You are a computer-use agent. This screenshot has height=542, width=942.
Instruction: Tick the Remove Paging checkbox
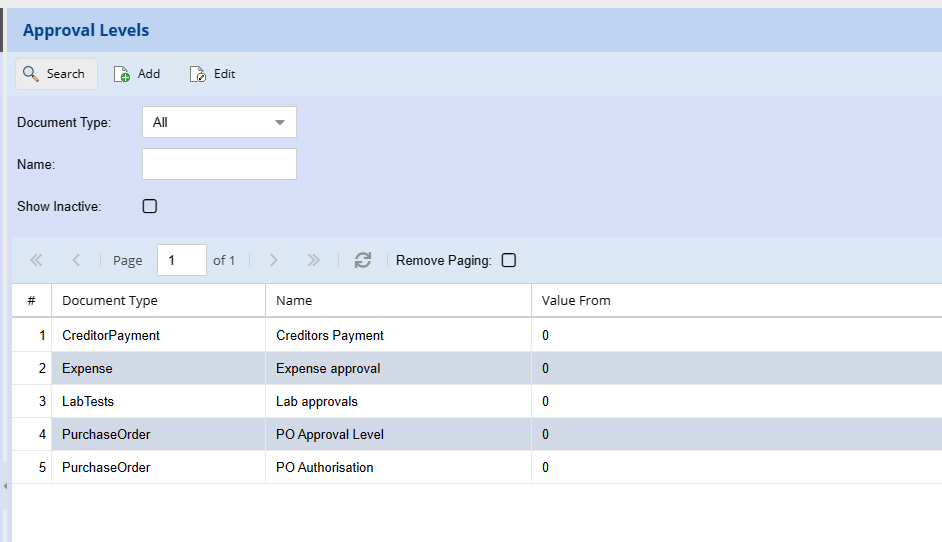point(509,260)
